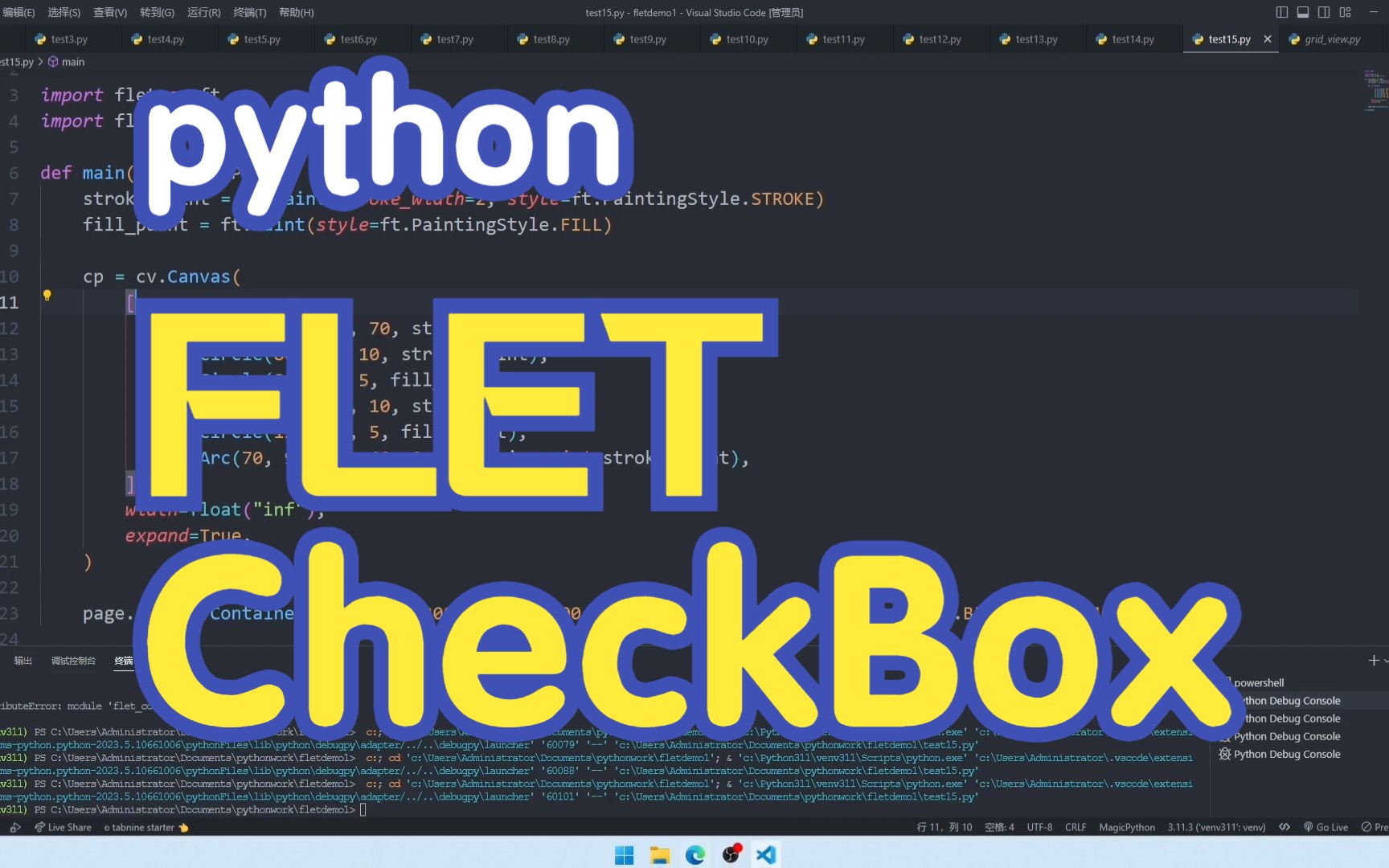The height and width of the screenshot is (868, 1389).
Task: Toggle the secondary side bar visibility
Action: [1323, 12]
